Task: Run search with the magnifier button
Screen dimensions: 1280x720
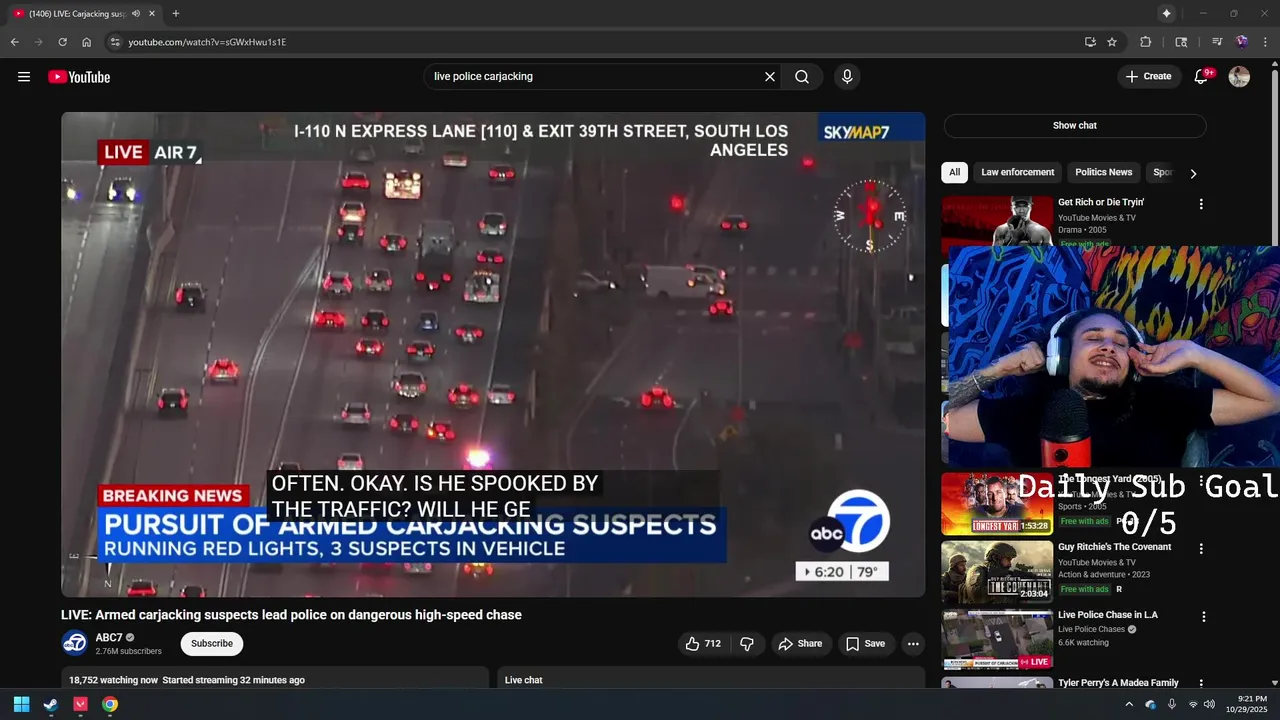Action: (802, 77)
